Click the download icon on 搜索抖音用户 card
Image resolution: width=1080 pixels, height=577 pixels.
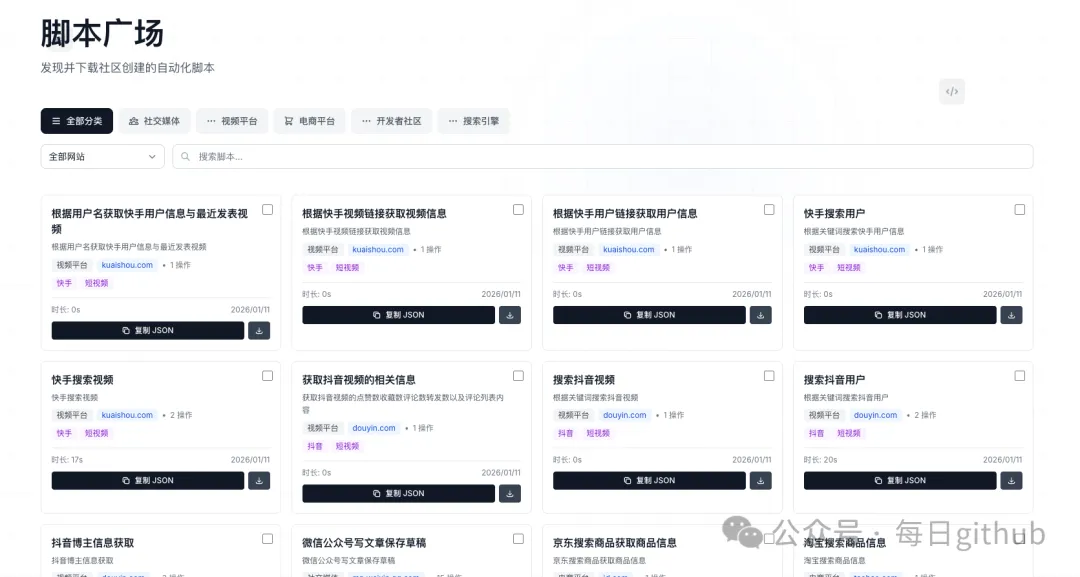[1011, 480]
